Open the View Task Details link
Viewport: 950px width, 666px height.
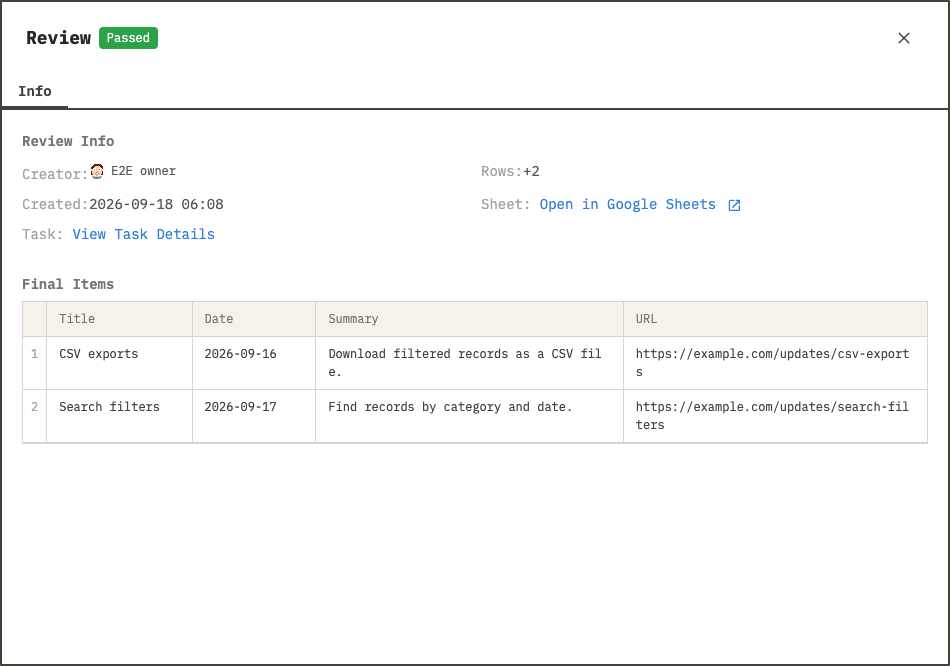144,235
